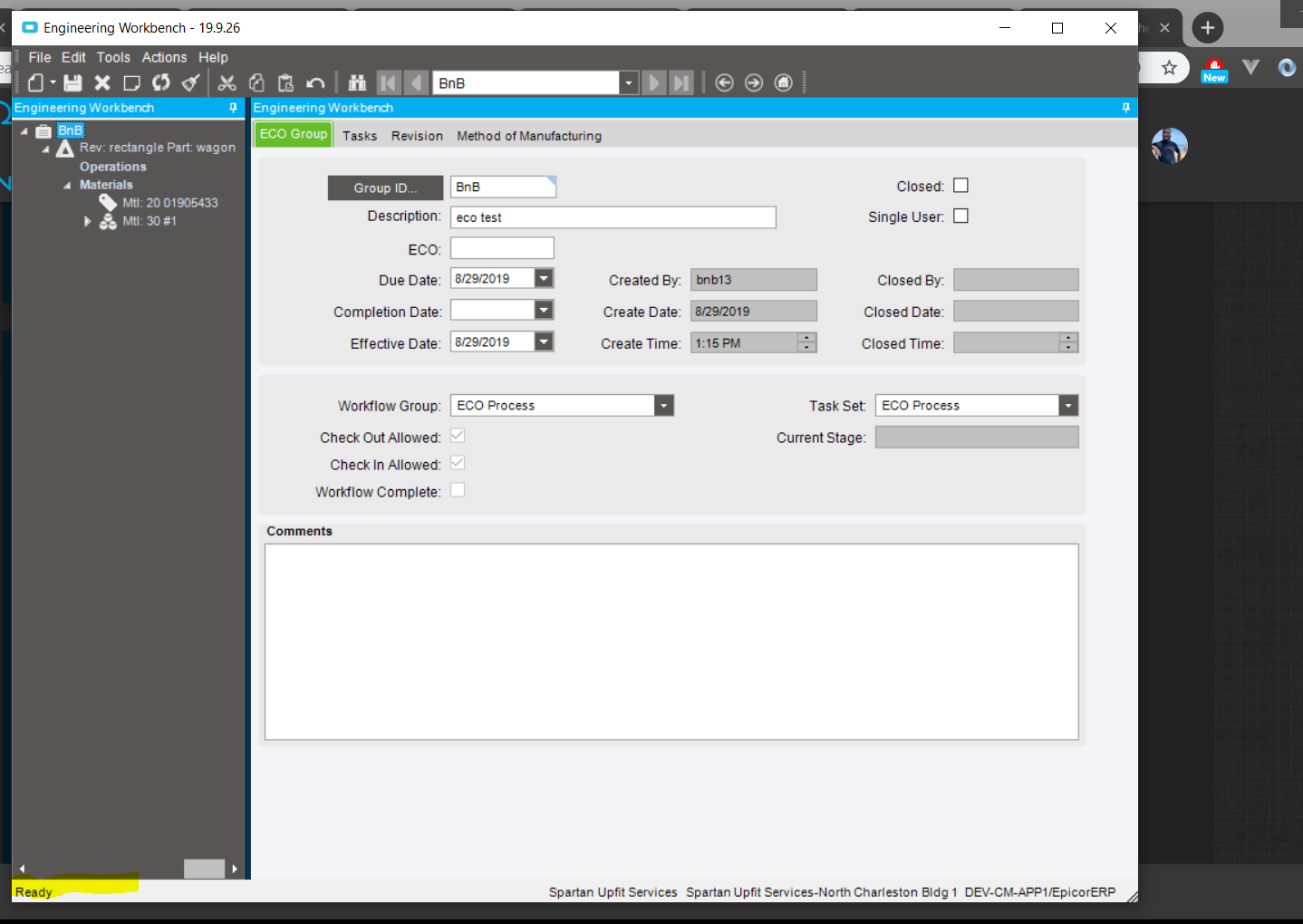
Task: Open the Workflow Group dropdown
Action: point(664,405)
